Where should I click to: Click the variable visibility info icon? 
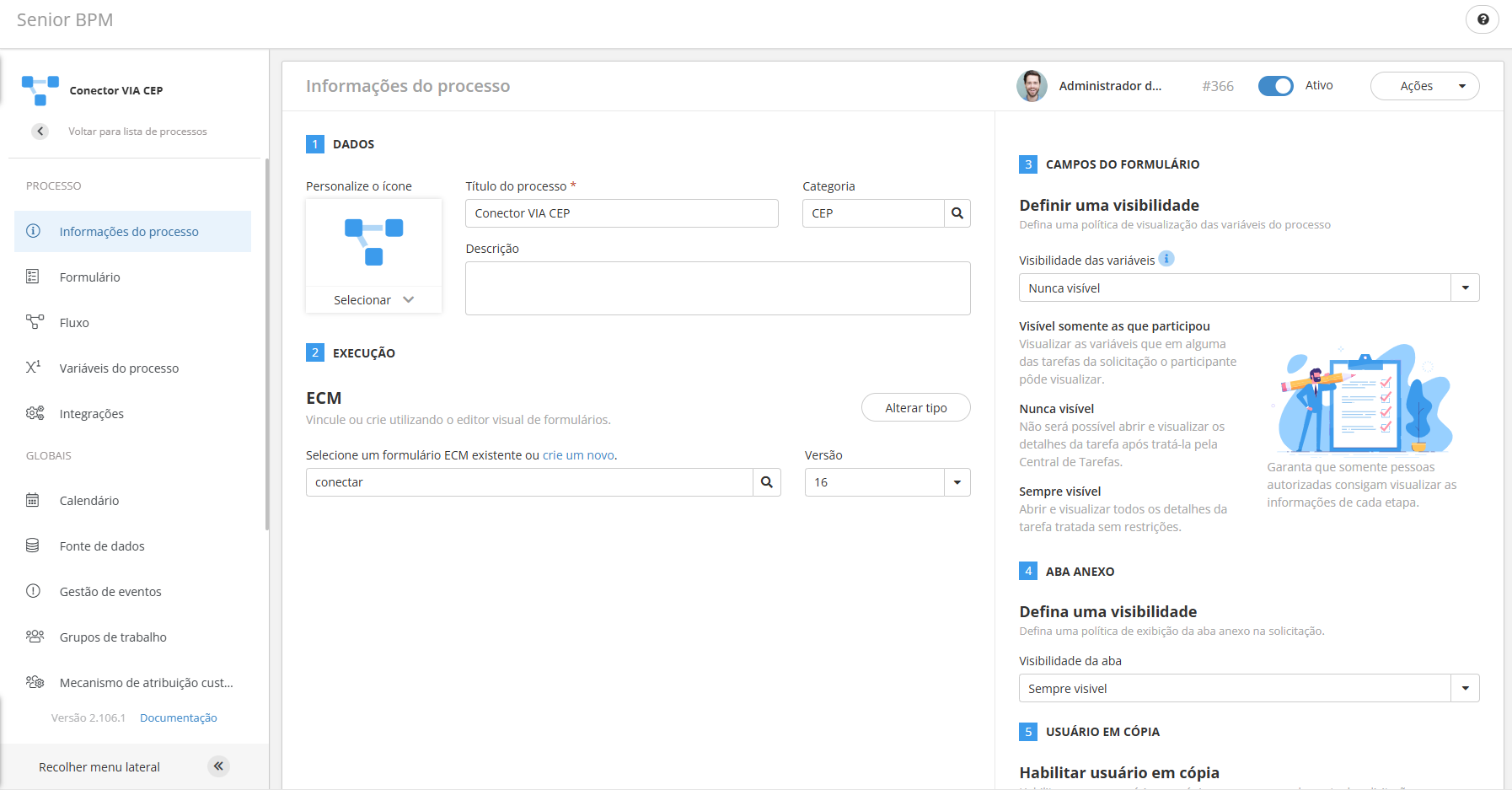pyautogui.click(x=1166, y=259)
